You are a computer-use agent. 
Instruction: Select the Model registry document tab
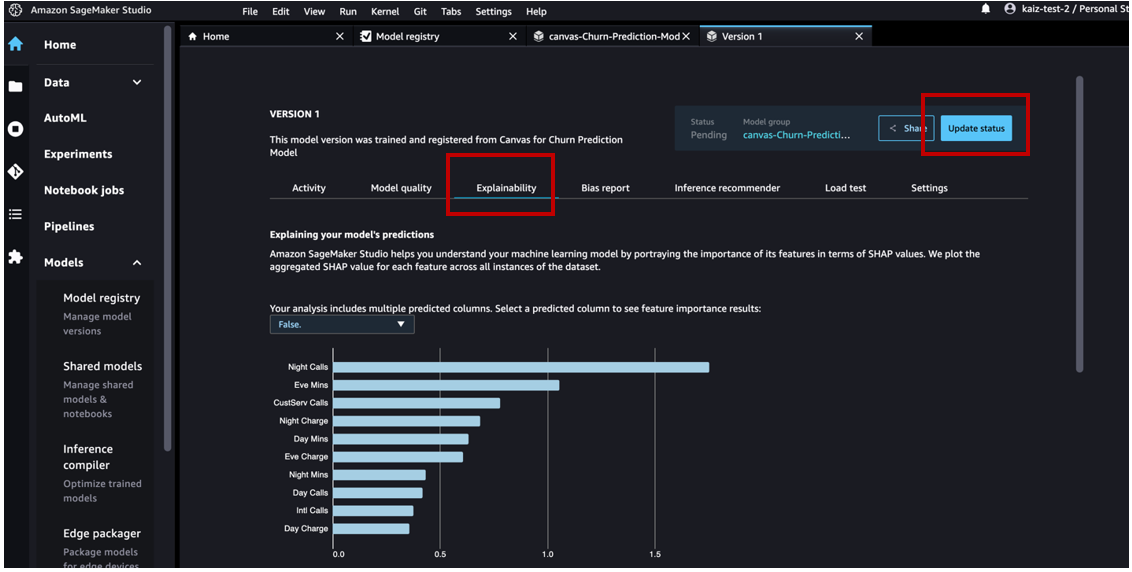[439, 36]
